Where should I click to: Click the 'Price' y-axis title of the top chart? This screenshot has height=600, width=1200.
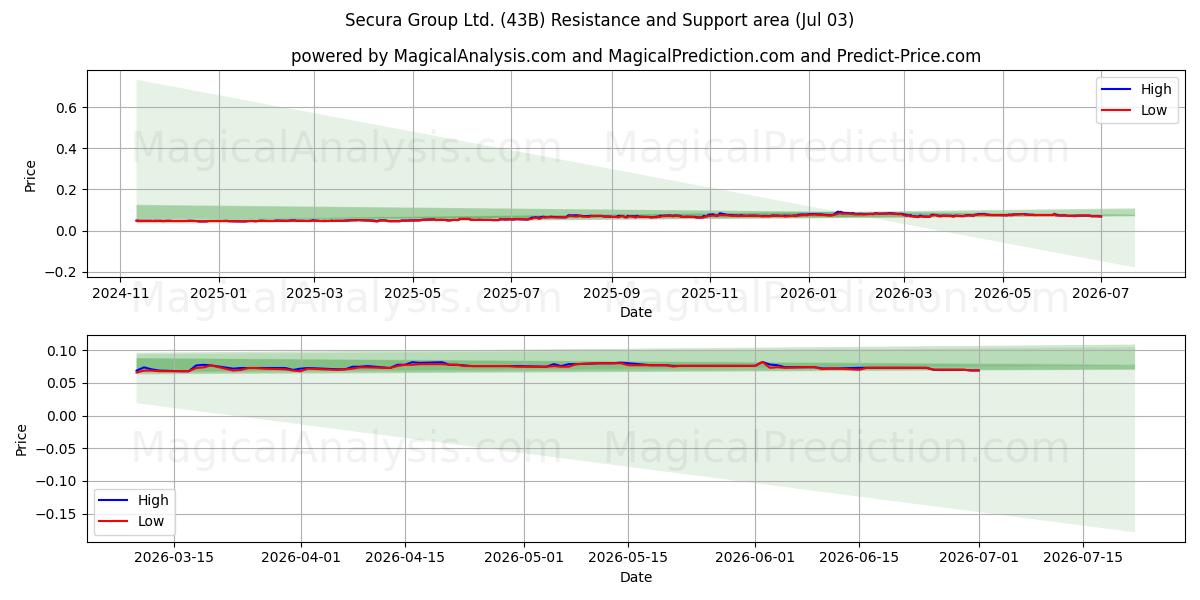pos(30,176)
